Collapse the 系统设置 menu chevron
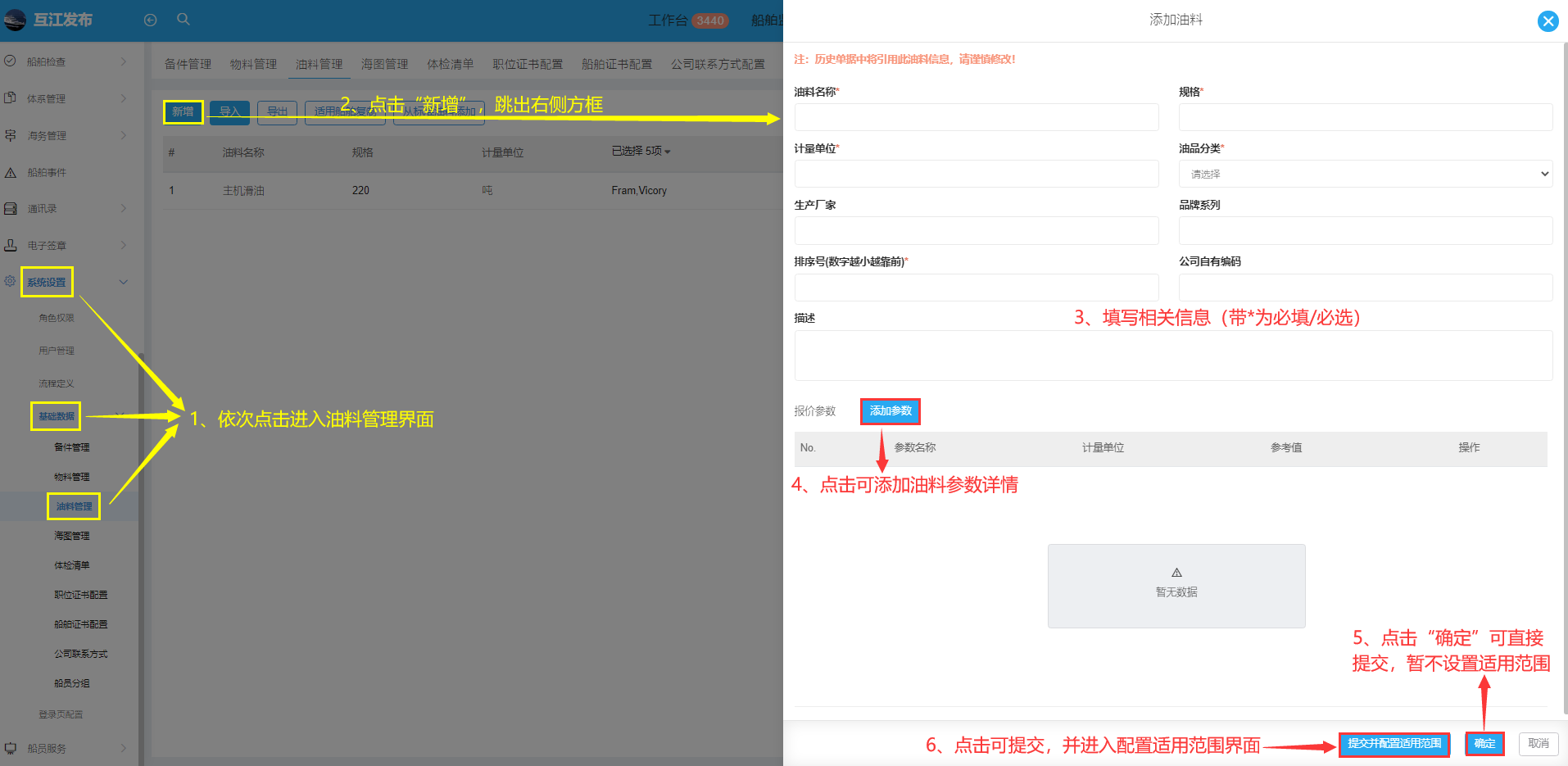This screenshot has height=766, width=1568. 124,282
